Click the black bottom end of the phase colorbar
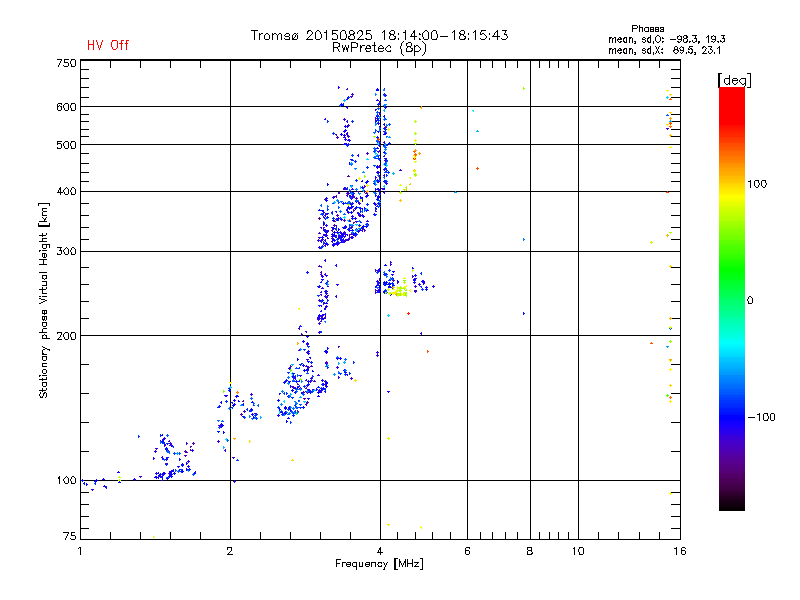Image resolution: width=800 pixels, height=600 pixels. point(732,505)
